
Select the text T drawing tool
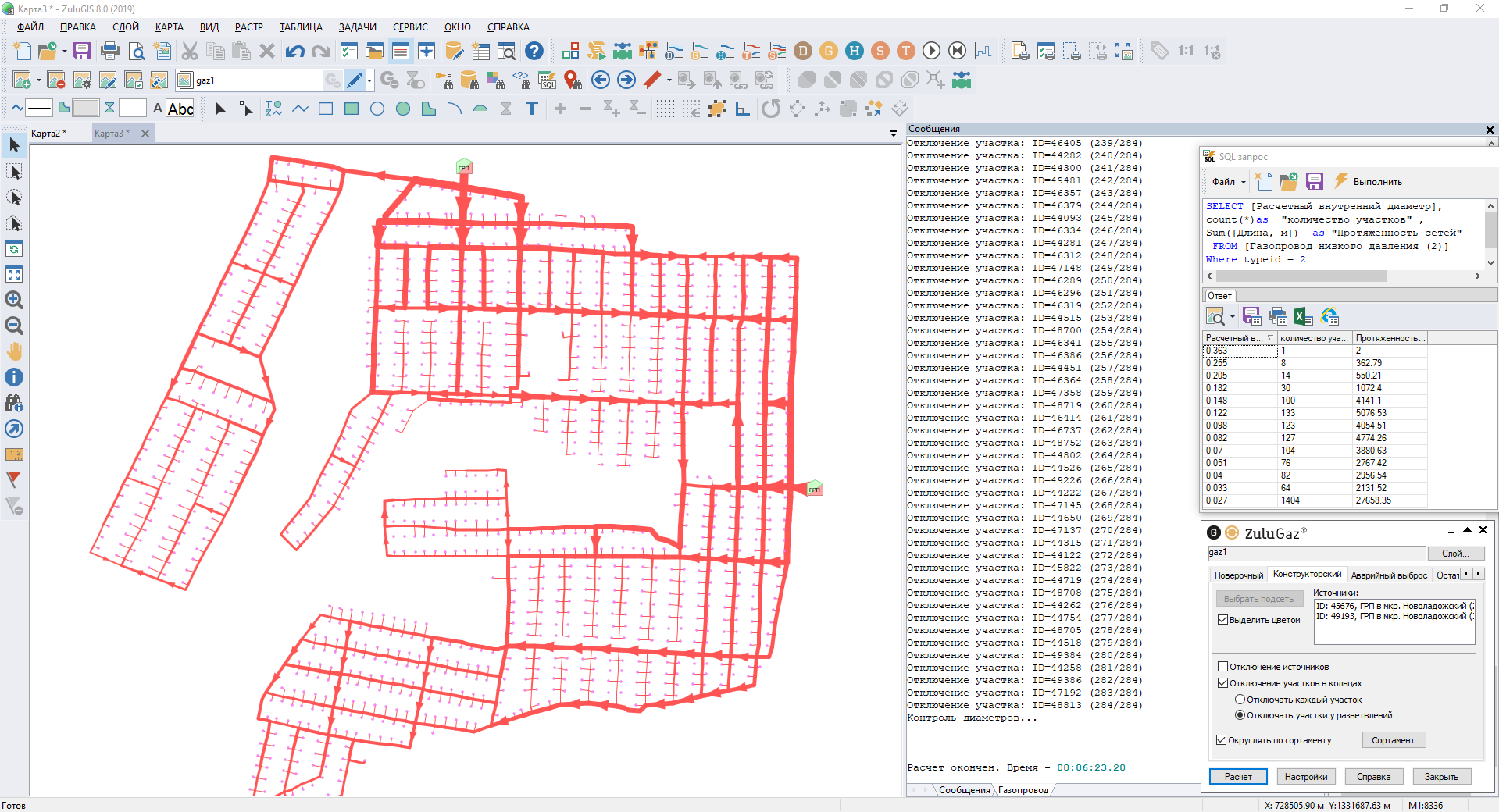pos(532,109)
